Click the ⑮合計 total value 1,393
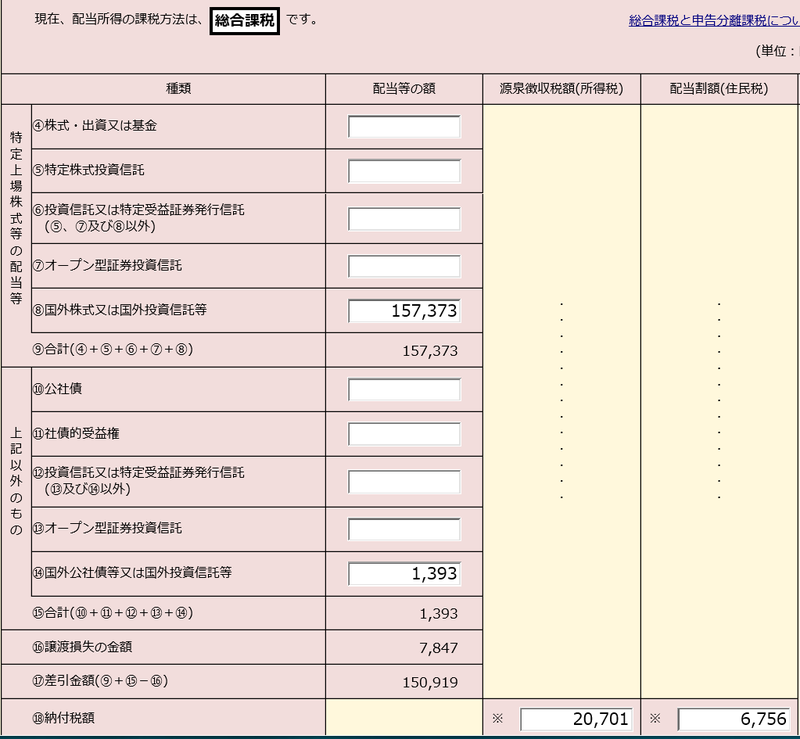Screen dimensions: 800x739 (438, 613)
